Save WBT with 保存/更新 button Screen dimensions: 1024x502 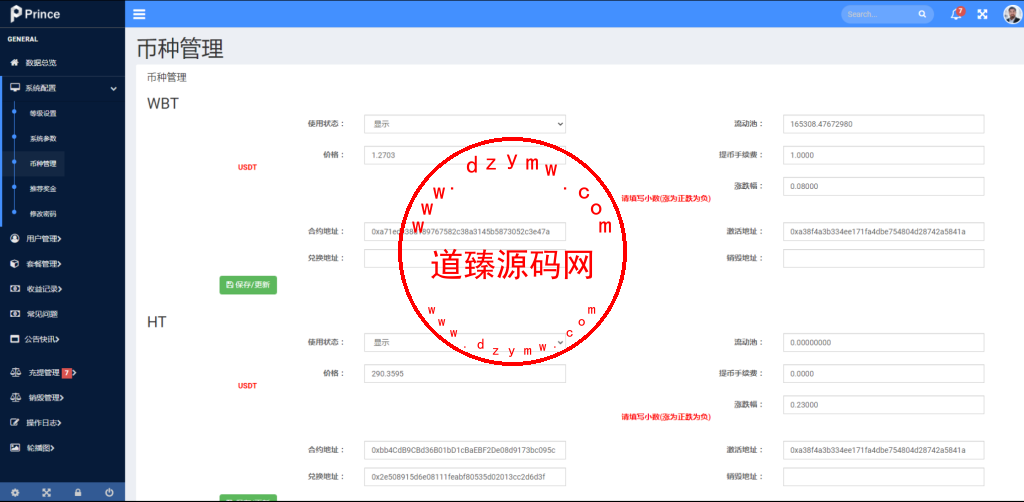[248, 285]
